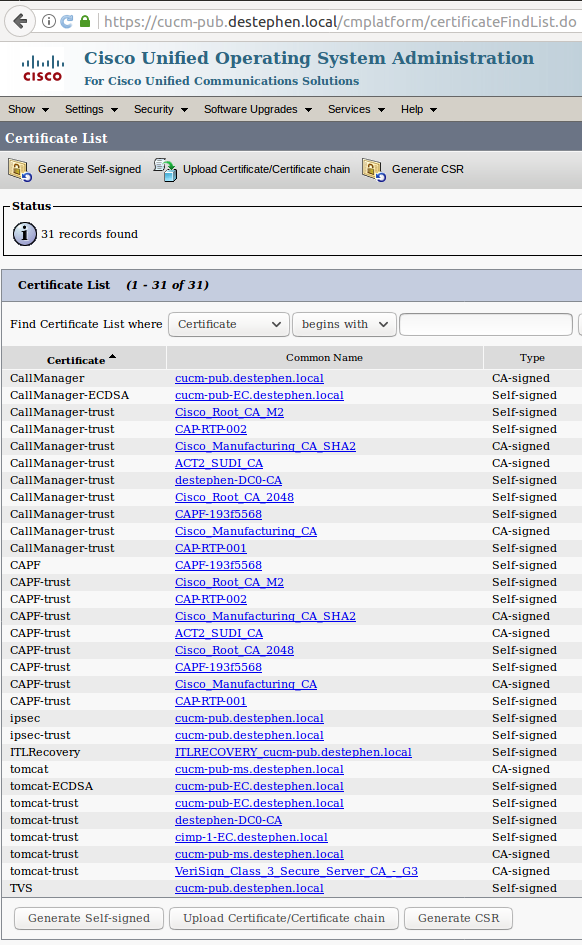
Task: Click the Generate CSR toolbar icon
Action: pyautogui.click(x=374, y=169)
